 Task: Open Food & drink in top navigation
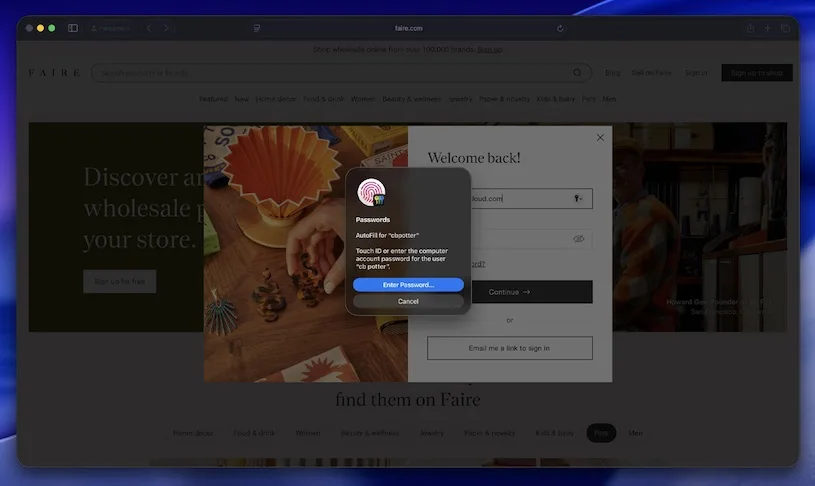[323, 99]
